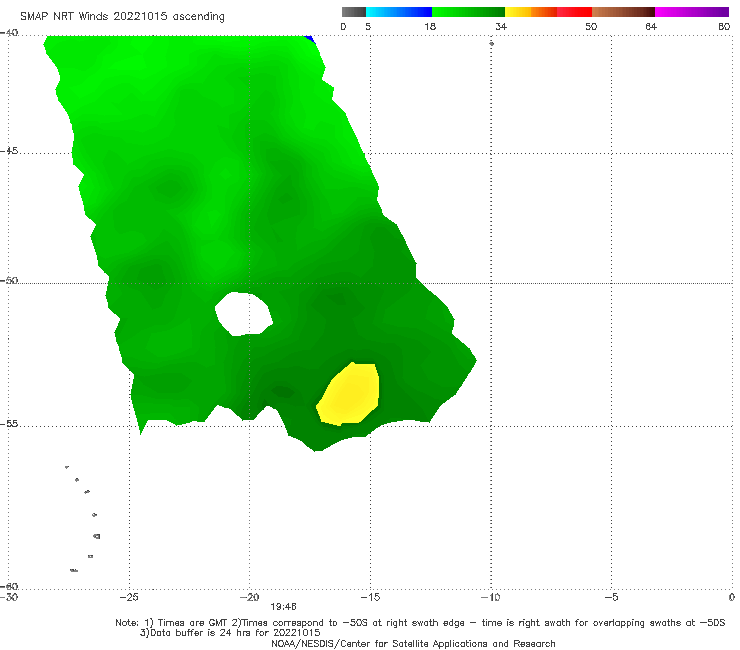Click the small blue patch at swath top edge
Image resolution: width=740 pixels, height=650 pixels.
(x=310, y=39)
